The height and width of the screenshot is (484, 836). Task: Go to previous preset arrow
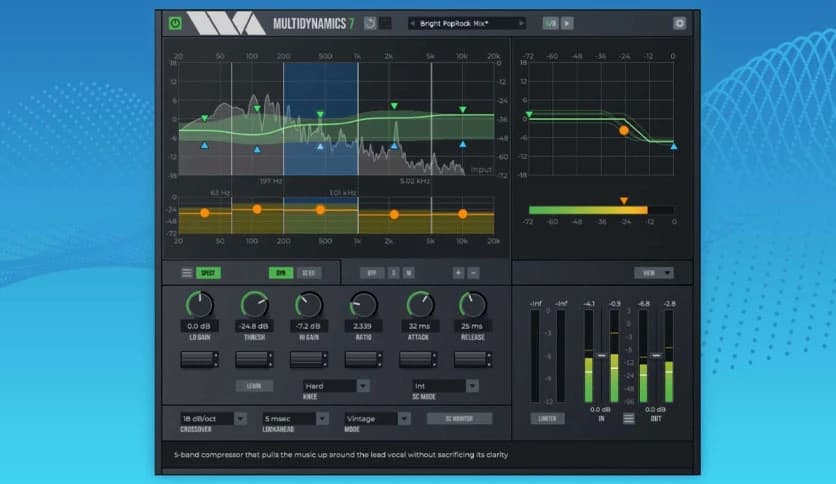click(412, 23)
